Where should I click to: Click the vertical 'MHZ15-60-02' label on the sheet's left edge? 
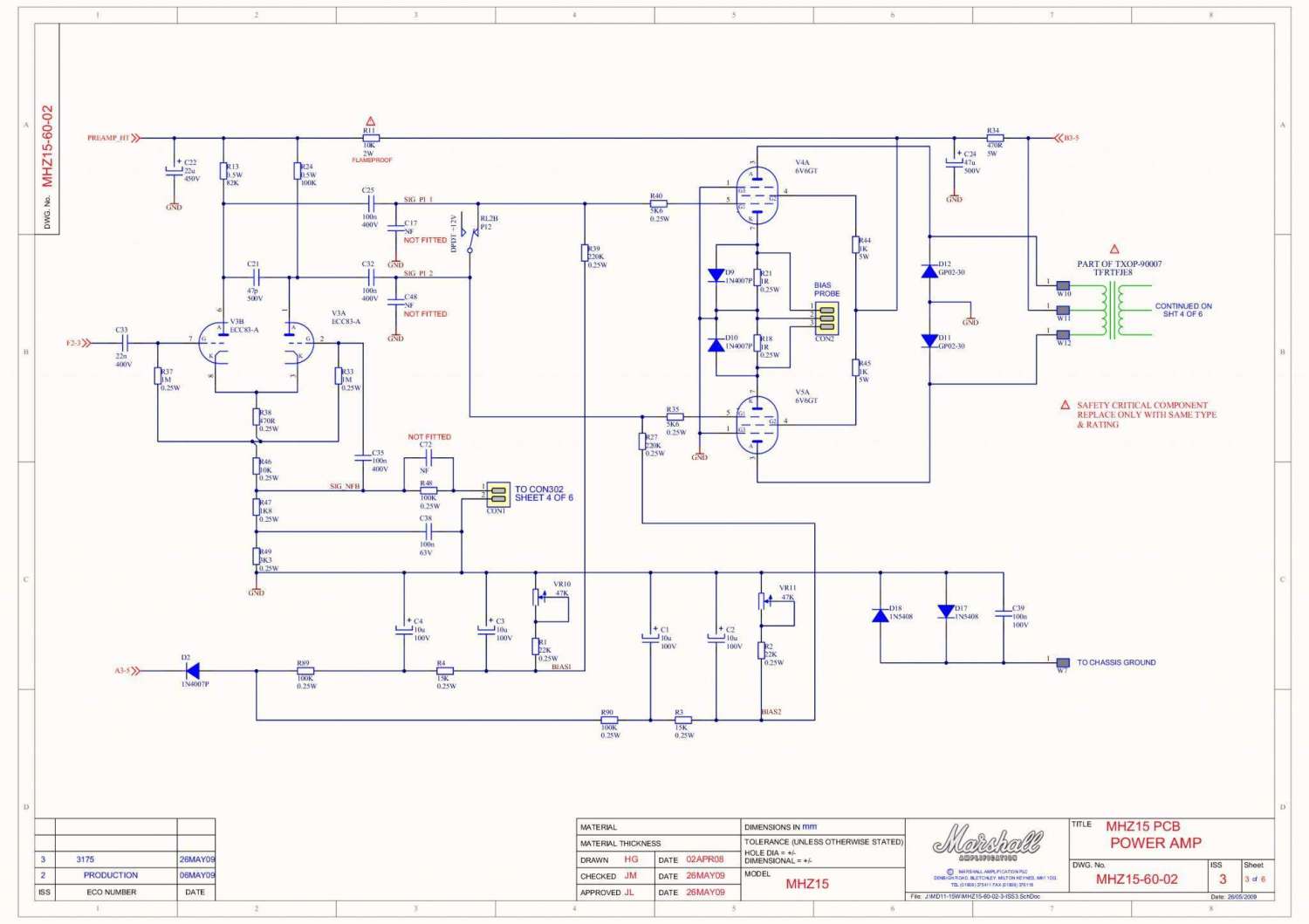pyautogui.click(x=47, y=147)
